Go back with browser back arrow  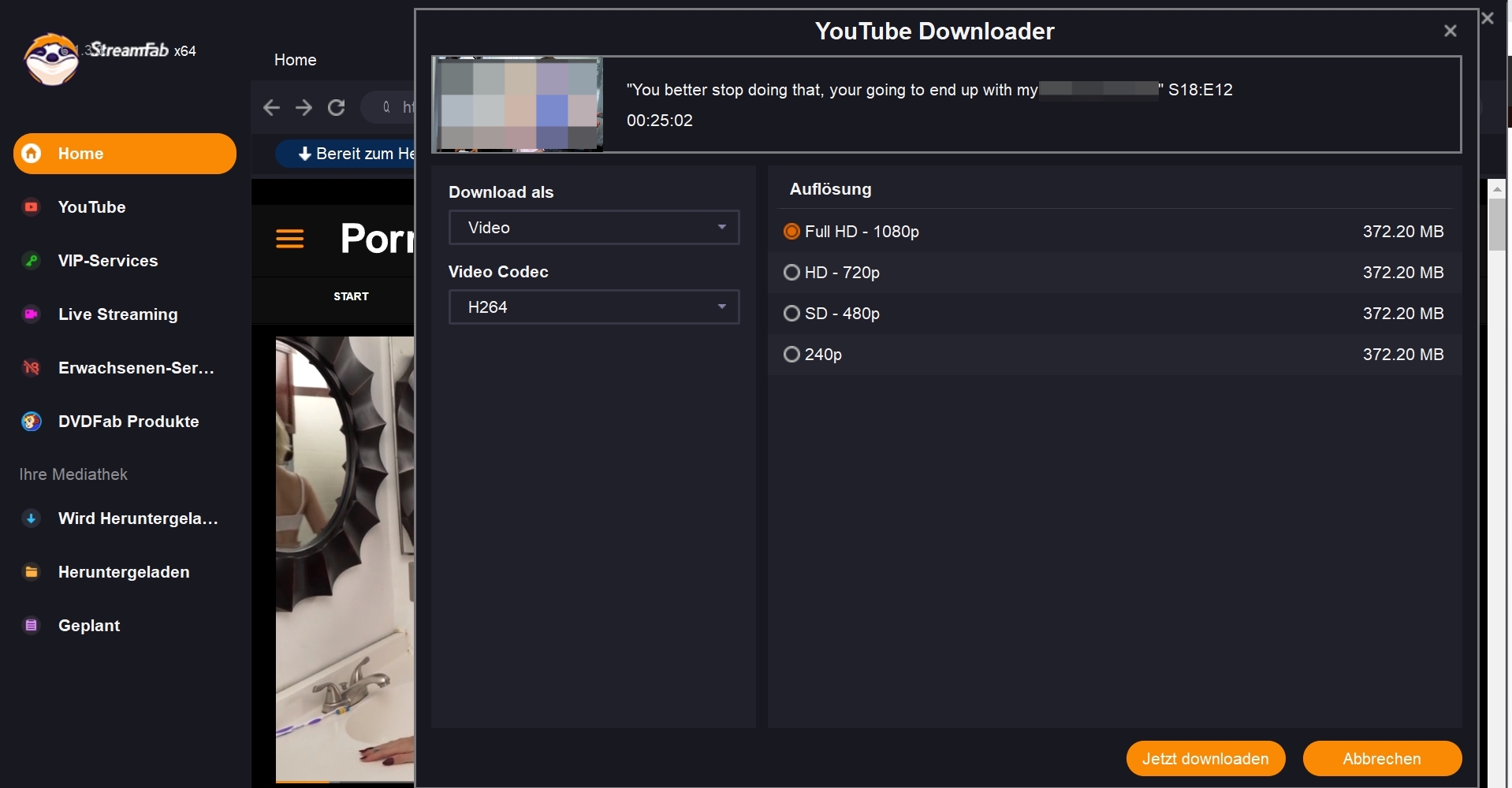point(271,108)
